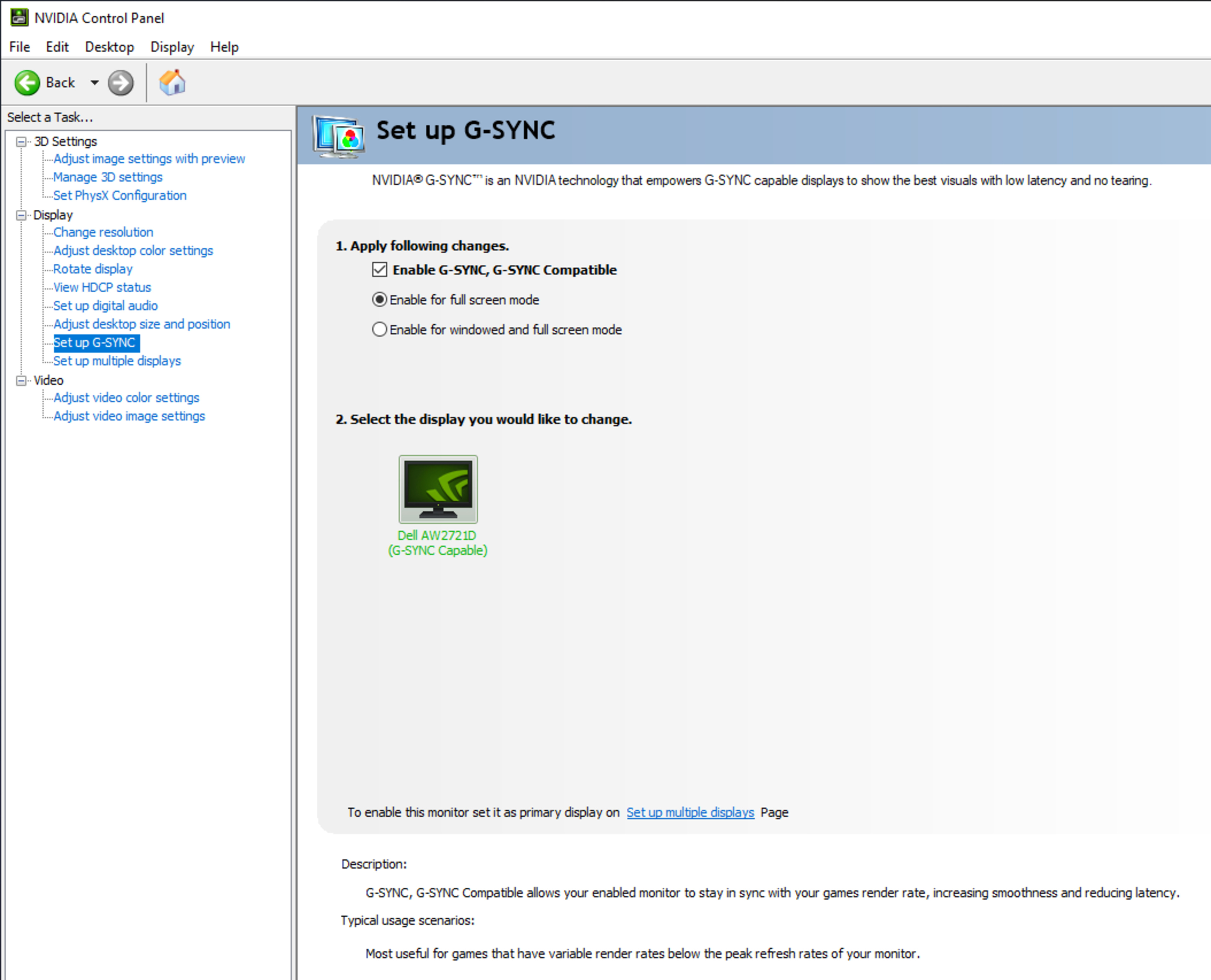Select Enable for windowed and full screen mode
The image size is (1211, 980).
(379, 330)
